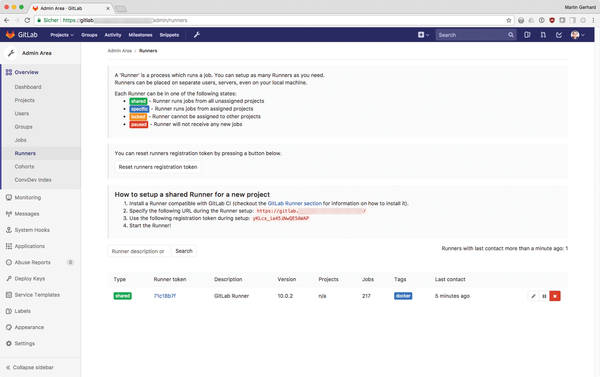The image size is (600, 377).
Task: Open the Chrome three-dot menu
Action: 593,20
